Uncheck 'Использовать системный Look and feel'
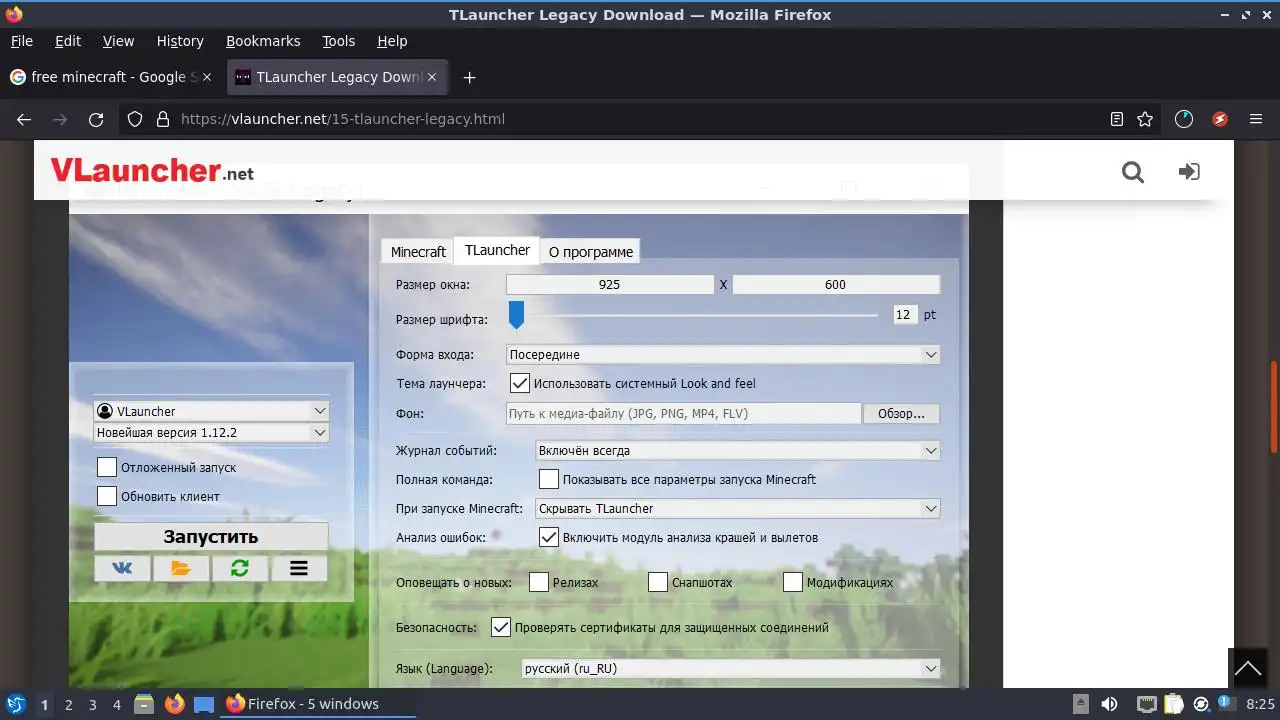Image resolution: width=1280 pixels, height=720 pixels. coord(520,383)
